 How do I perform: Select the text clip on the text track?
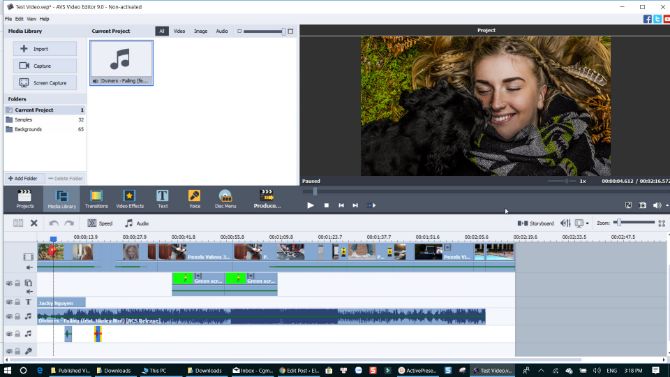(x=61, y=303)
